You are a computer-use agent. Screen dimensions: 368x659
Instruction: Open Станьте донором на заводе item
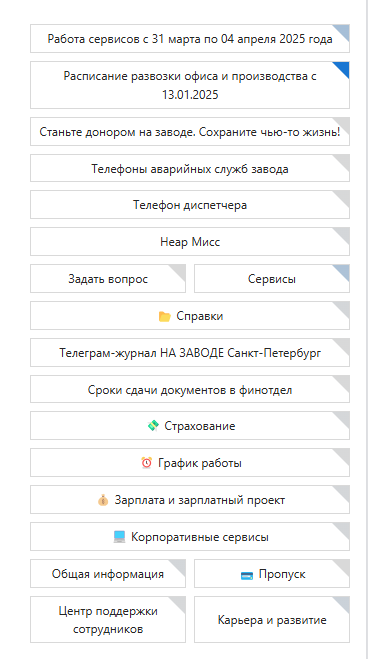(190, 132)
